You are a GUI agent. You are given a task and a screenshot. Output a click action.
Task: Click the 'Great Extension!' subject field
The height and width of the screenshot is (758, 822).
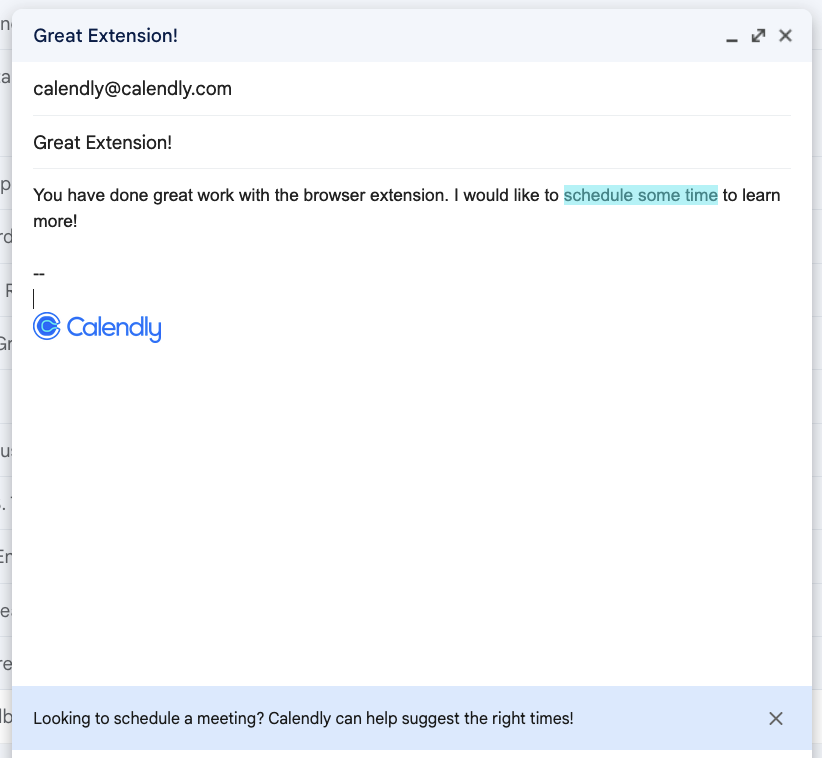[x=103, y=142]
